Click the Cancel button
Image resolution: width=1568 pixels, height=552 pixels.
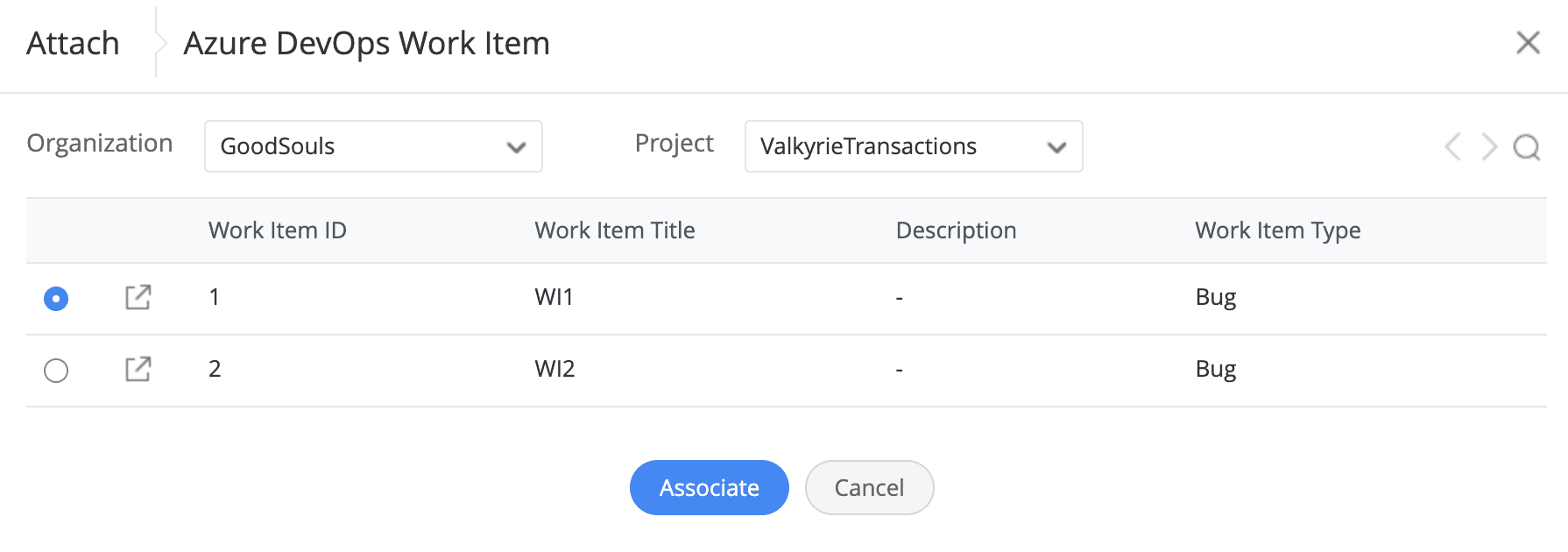(869, 487)
